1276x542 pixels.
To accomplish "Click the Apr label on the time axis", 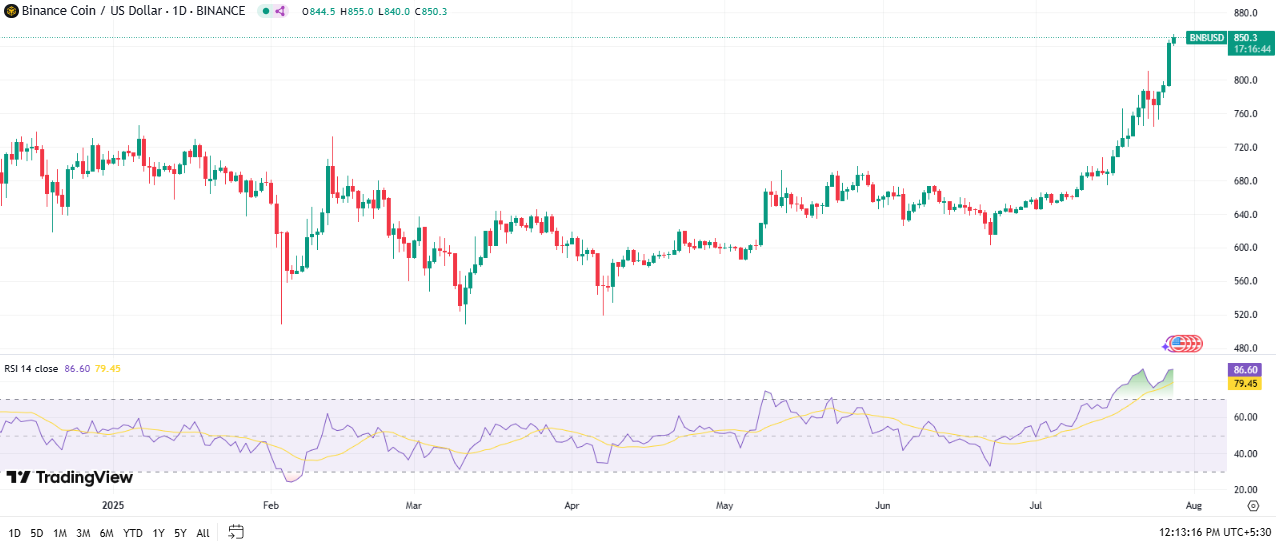I will (571, 507).
